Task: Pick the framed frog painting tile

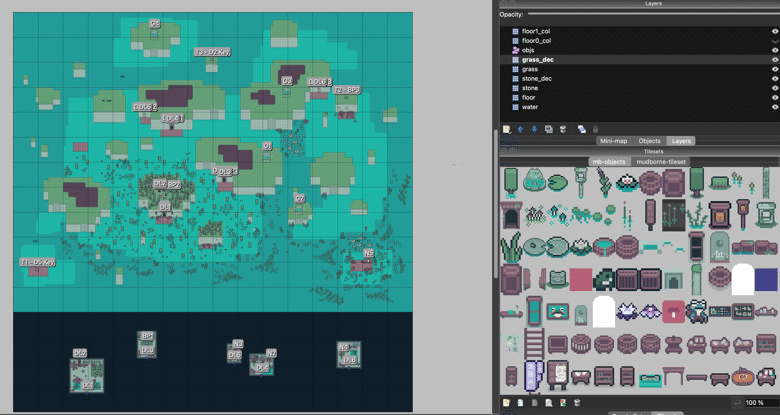Action: [558, 311]
